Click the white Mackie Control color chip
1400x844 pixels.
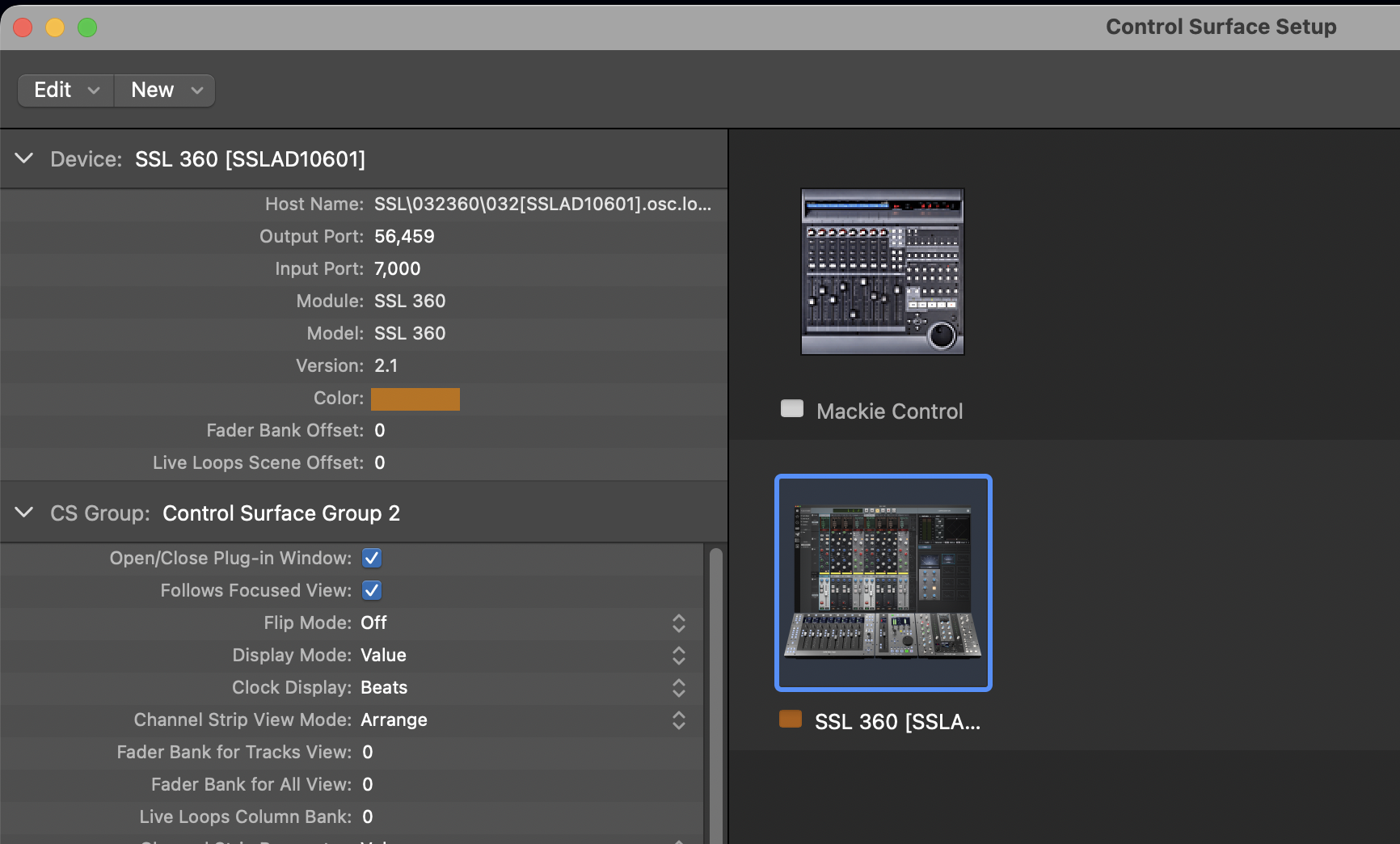(792, 409)
